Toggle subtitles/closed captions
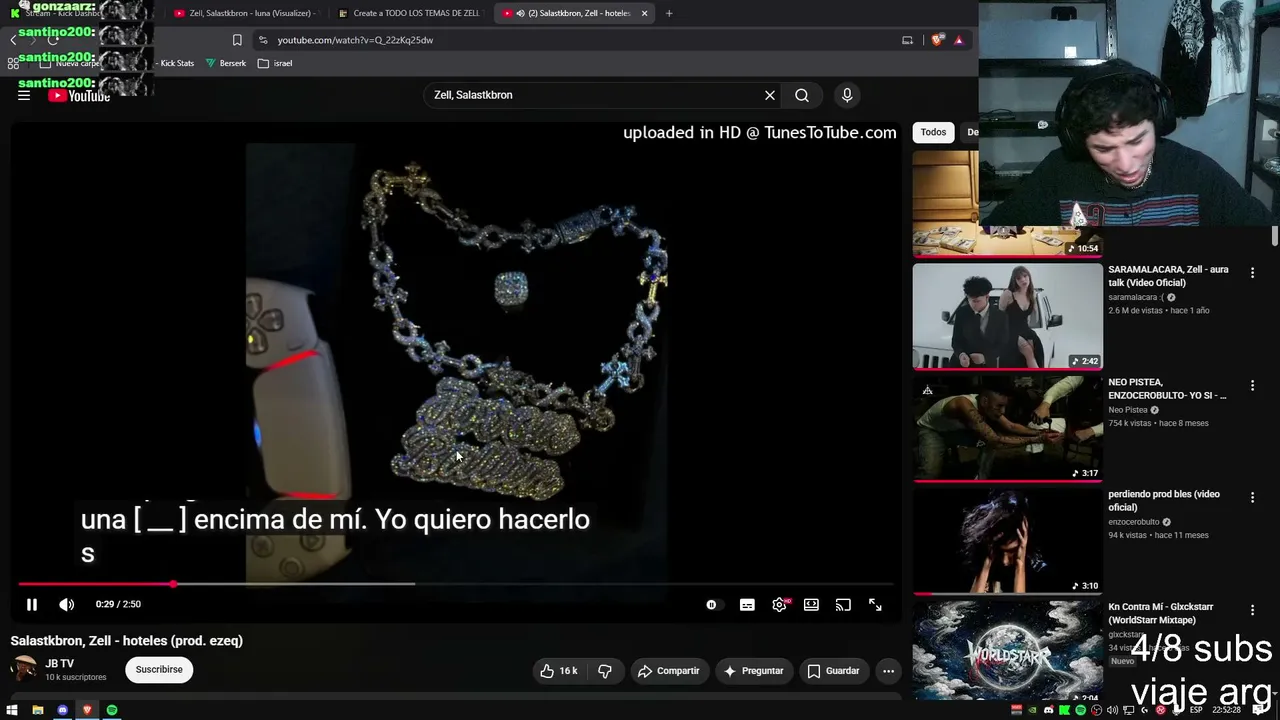 click(x=747, y=605)
